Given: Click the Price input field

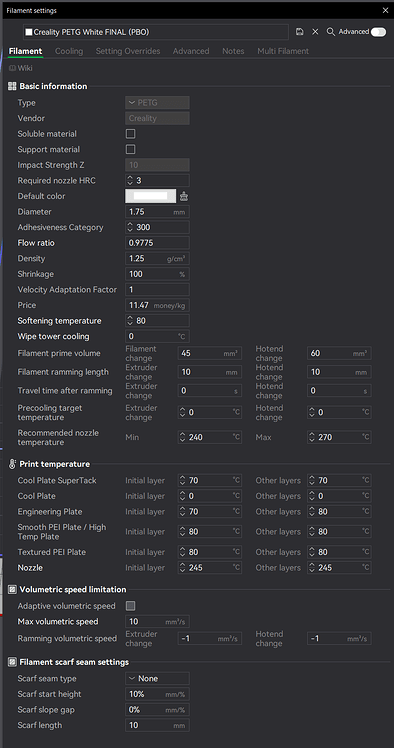Looking at the screenshot, I should pyautogui.click(x=157, y=305).
